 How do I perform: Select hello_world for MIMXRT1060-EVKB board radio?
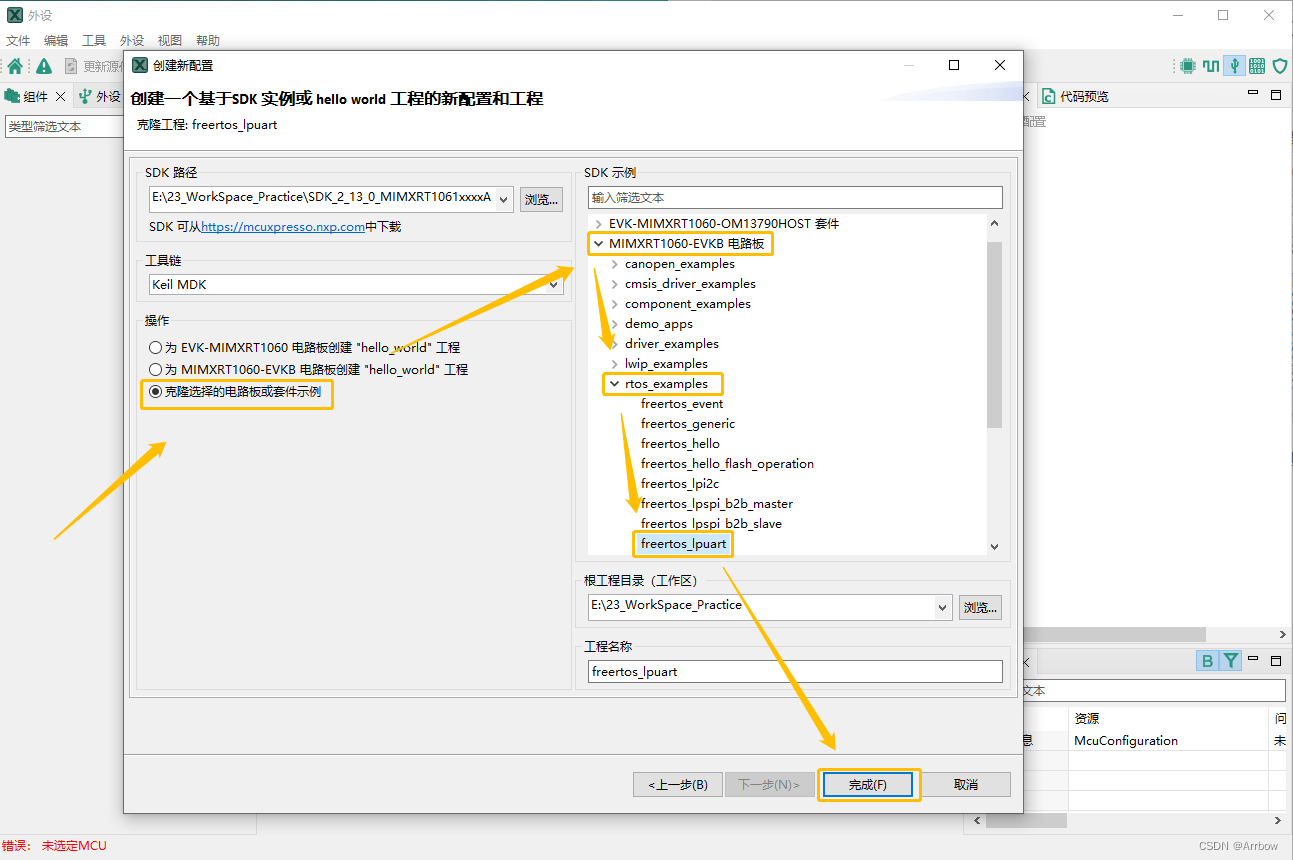[155, 370]
